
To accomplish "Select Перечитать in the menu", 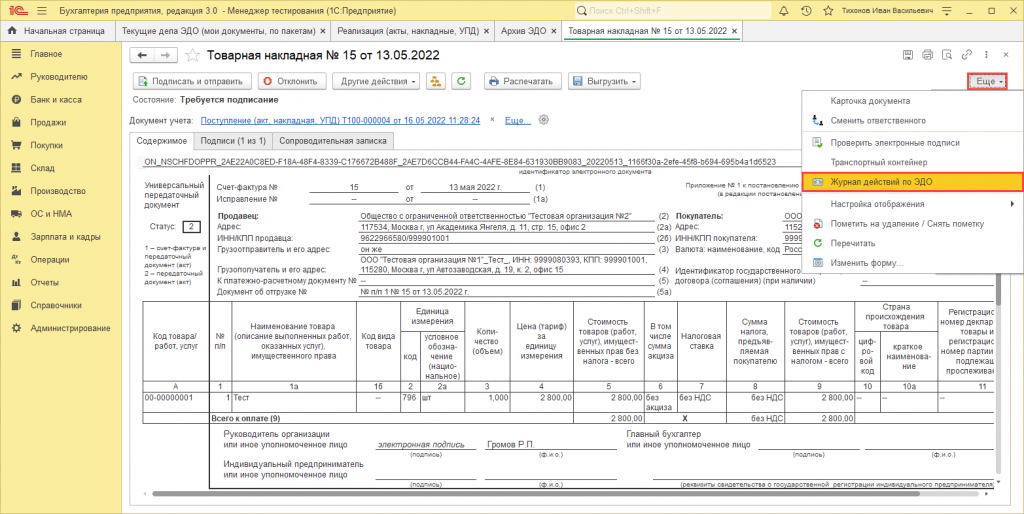I will (x=912, y=243).
